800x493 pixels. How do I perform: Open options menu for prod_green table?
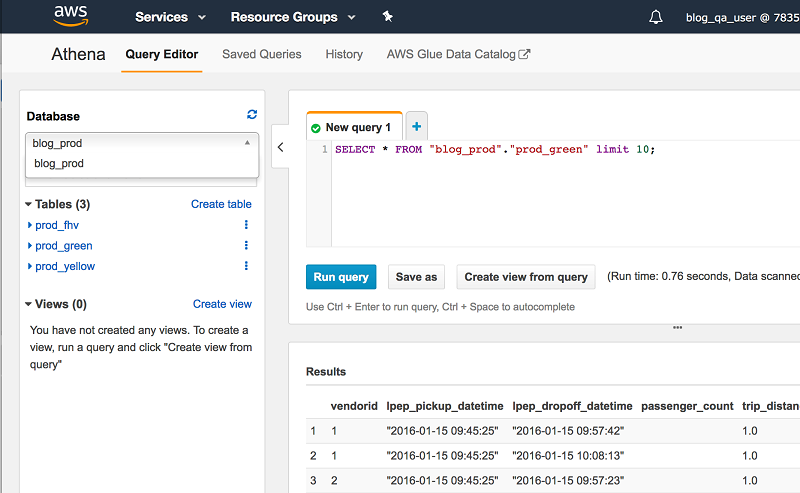tap(246, 246)
